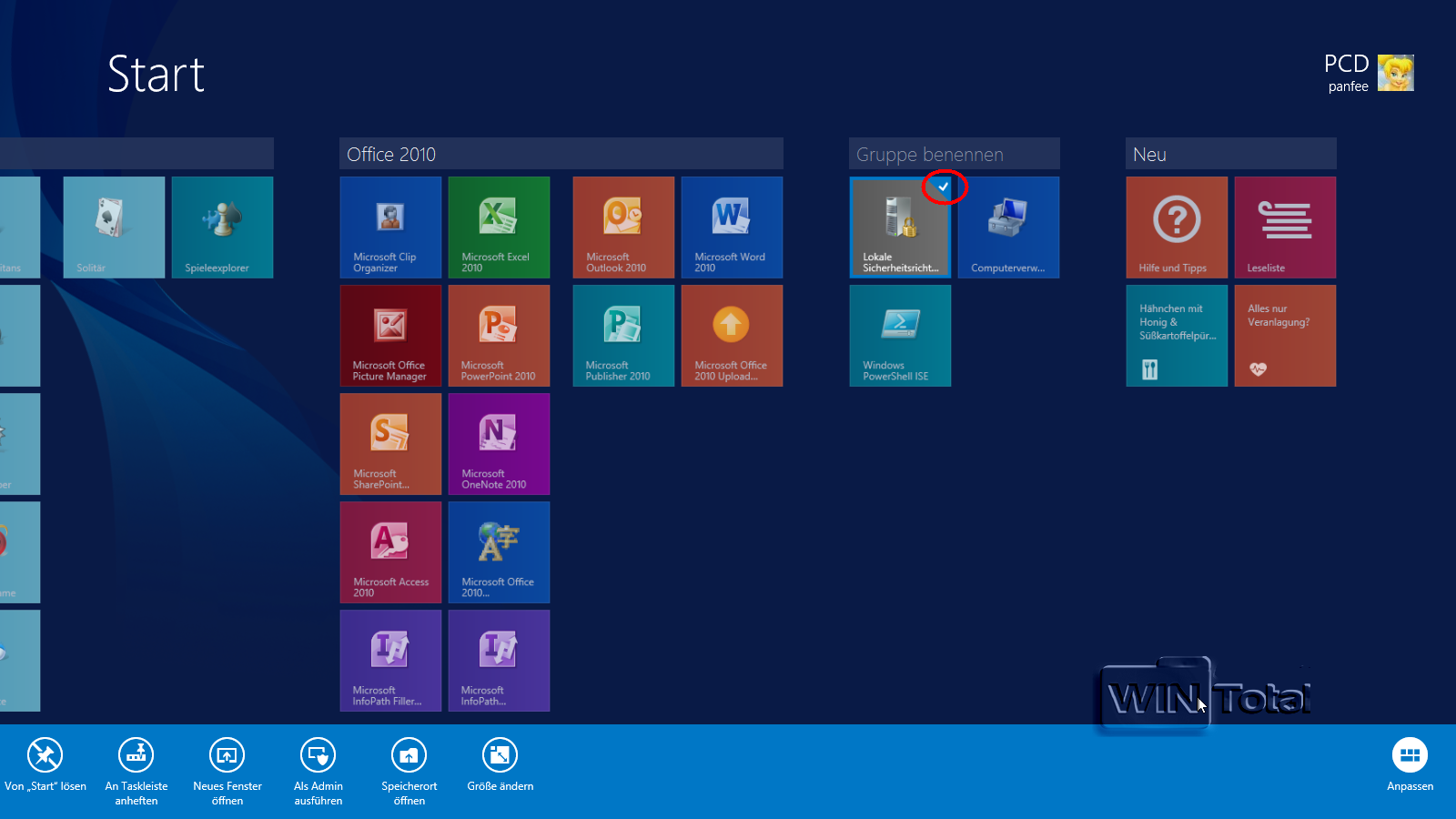Screen dimensions: 1456x819
Task: Edit the Office 2010 group name field
Action: 561,154
